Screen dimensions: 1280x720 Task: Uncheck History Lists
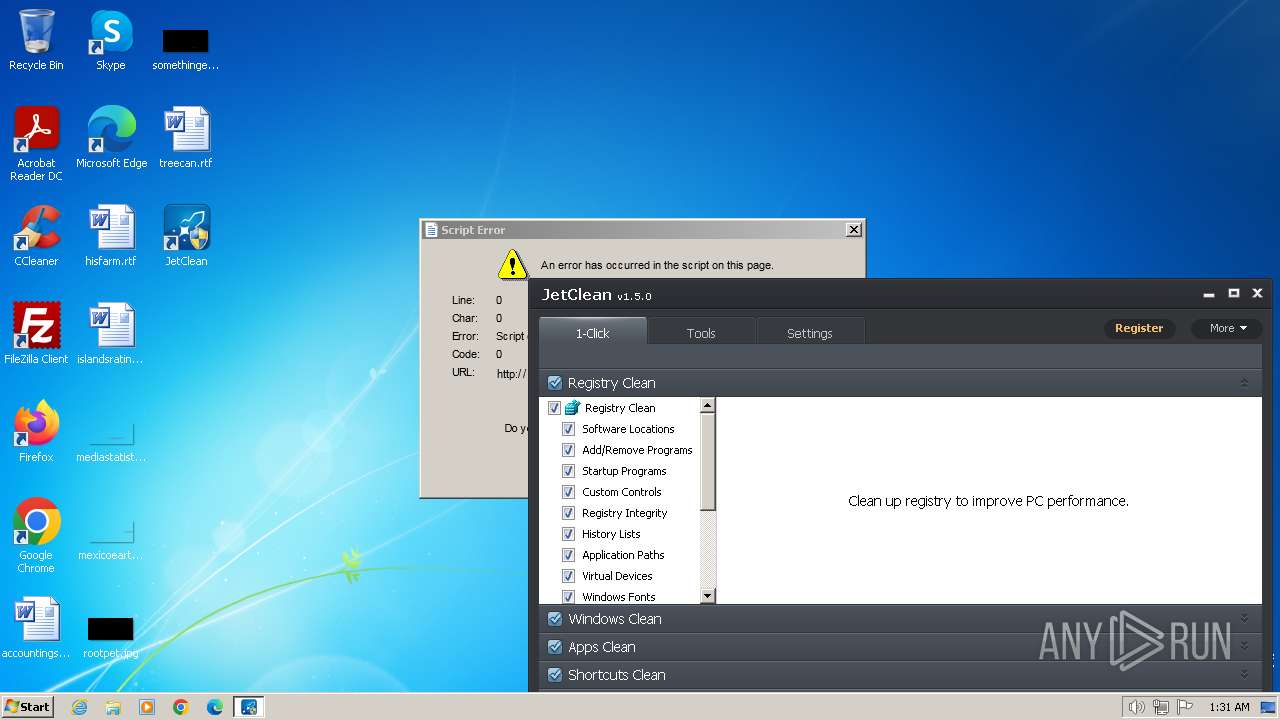coord(568,534)
